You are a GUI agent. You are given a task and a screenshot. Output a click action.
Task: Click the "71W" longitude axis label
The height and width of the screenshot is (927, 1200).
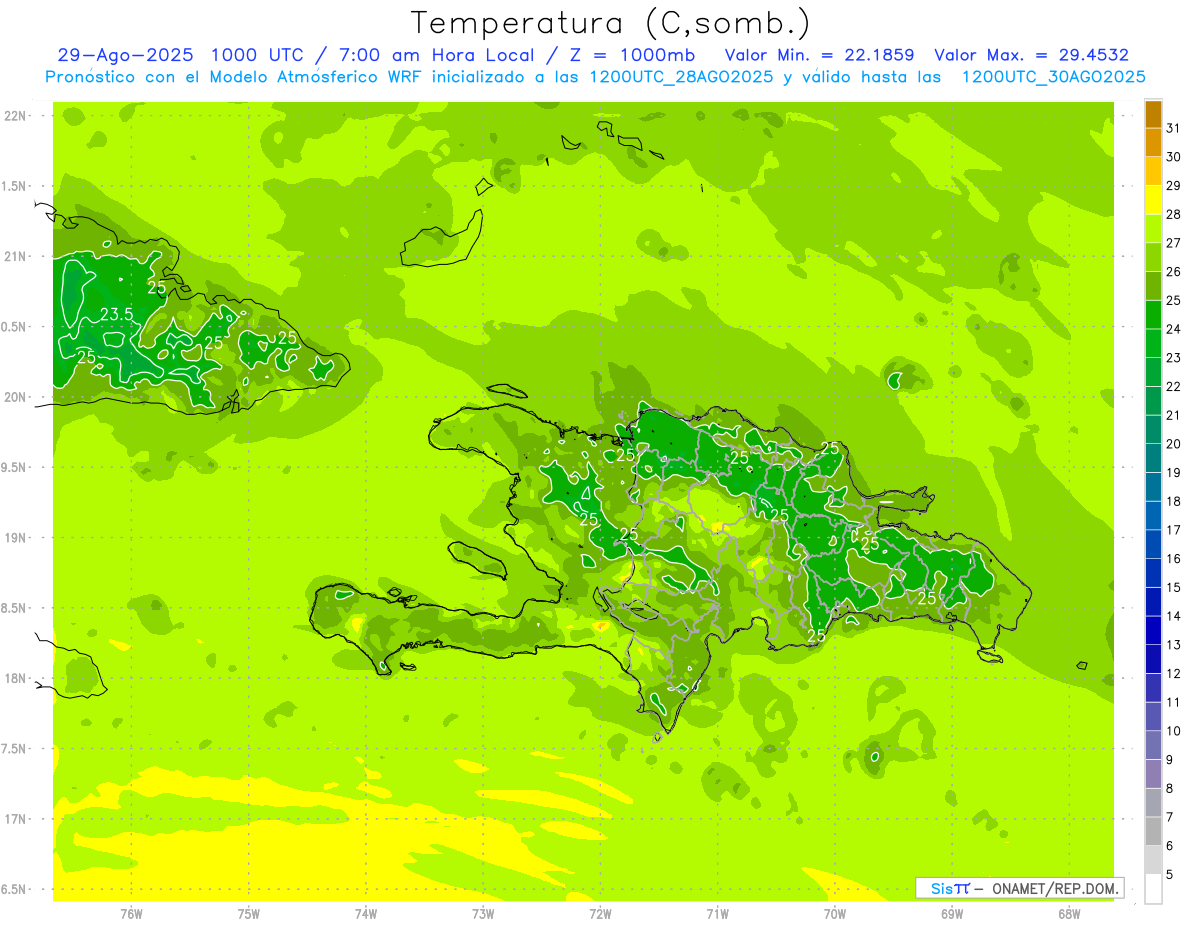coord(717,914)
